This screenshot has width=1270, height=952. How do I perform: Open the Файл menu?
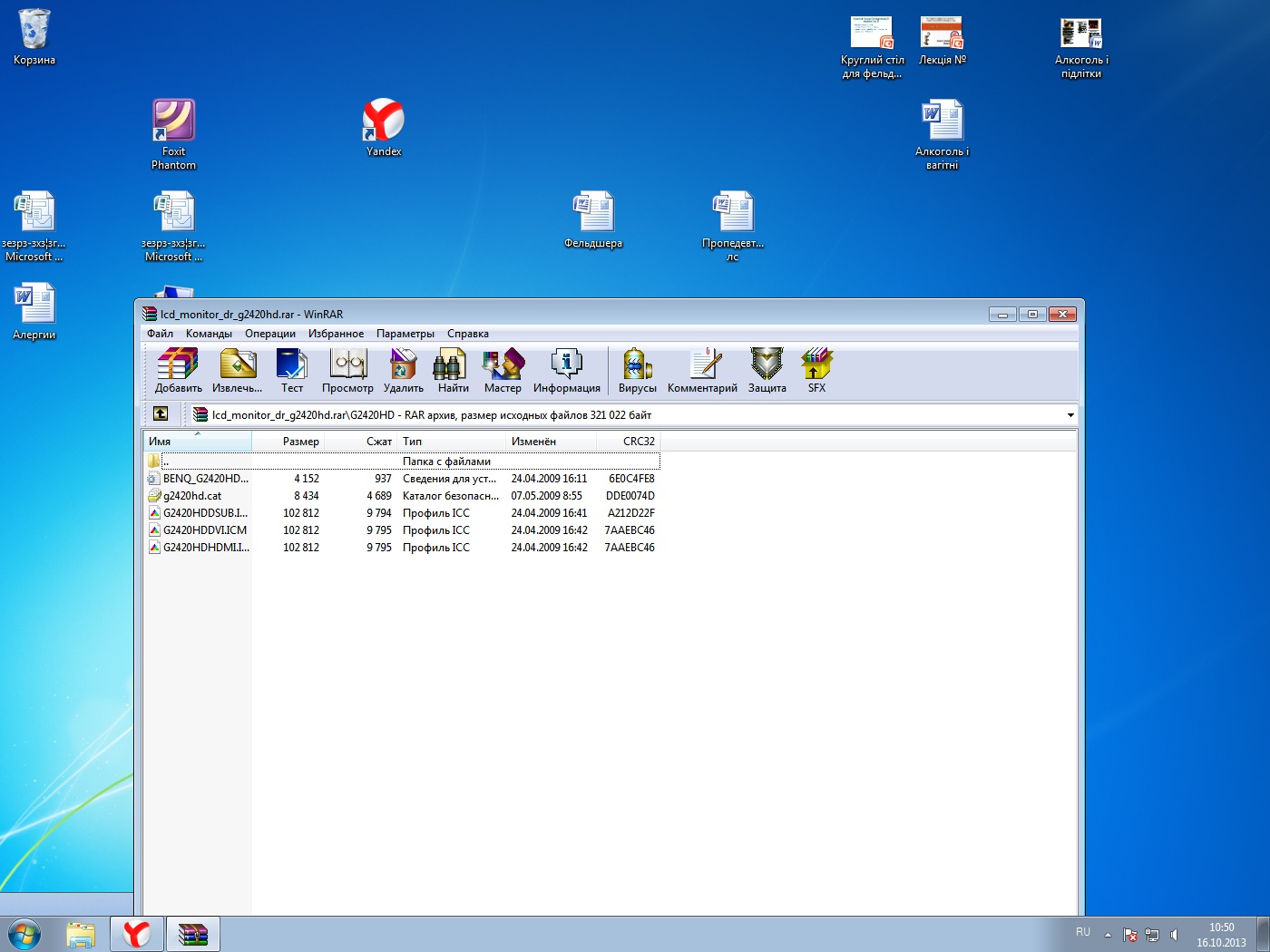(x=160, y=334)
